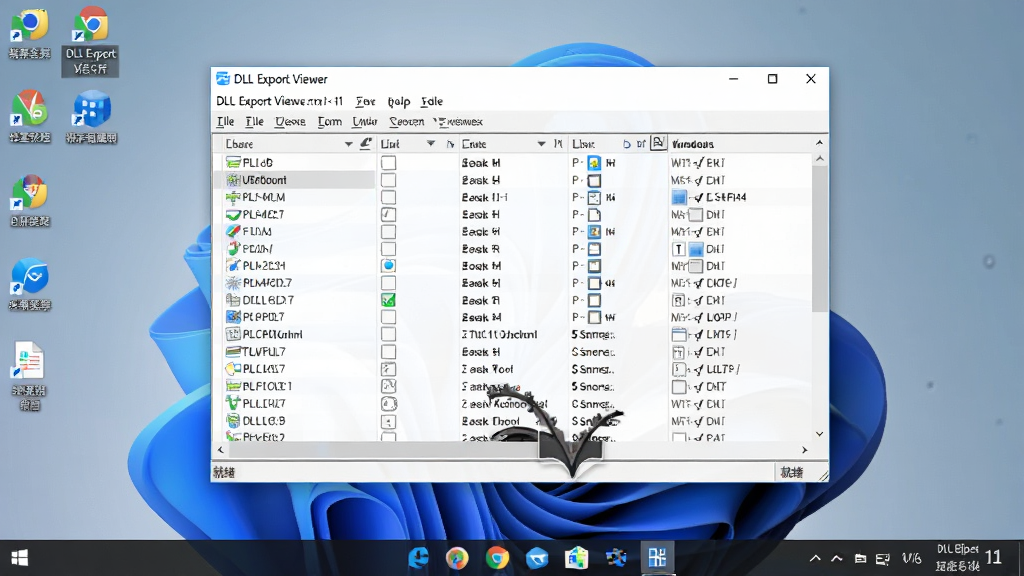Screen dimensions: 1024x576
Task: Open the help menu
Action: (x=398, y=101)
